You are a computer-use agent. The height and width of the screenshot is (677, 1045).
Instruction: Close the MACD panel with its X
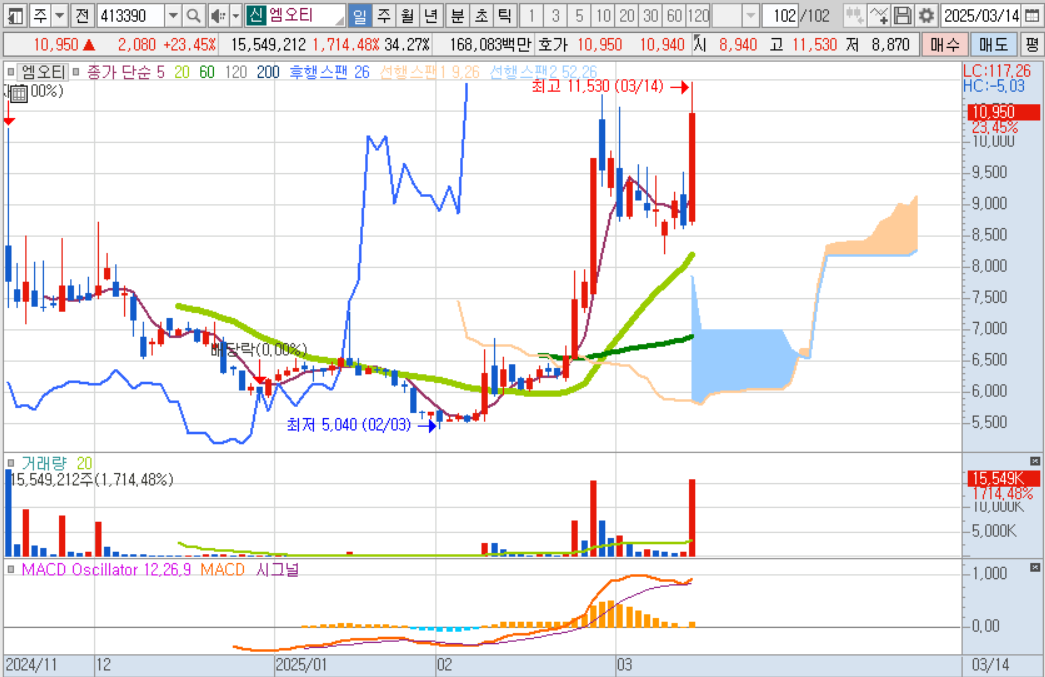coord(1034,568)
